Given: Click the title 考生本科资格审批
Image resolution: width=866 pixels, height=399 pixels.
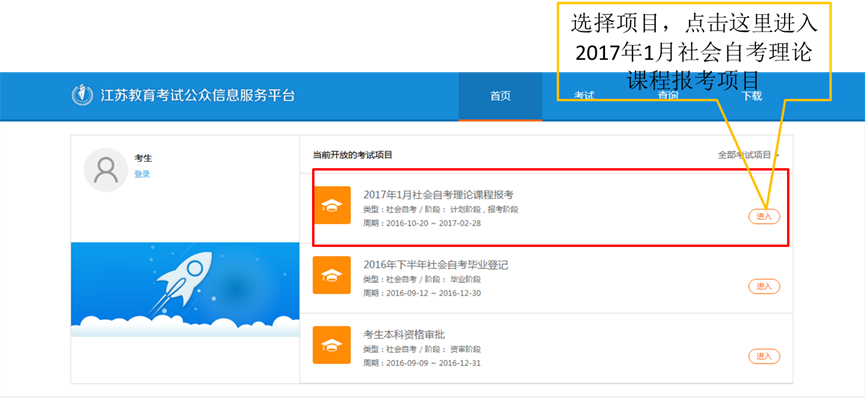Looking at the screenshot, I should click(x=404, y=335).
